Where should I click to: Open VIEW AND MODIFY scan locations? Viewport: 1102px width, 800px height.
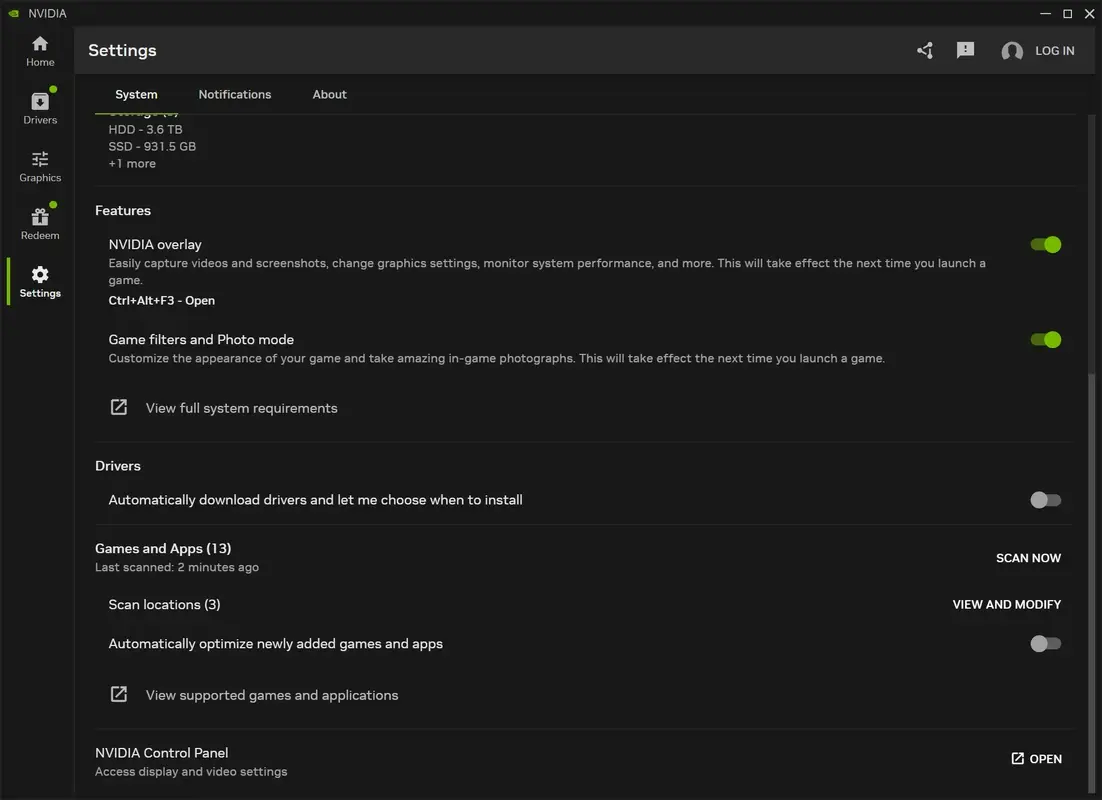[1006, 604]
